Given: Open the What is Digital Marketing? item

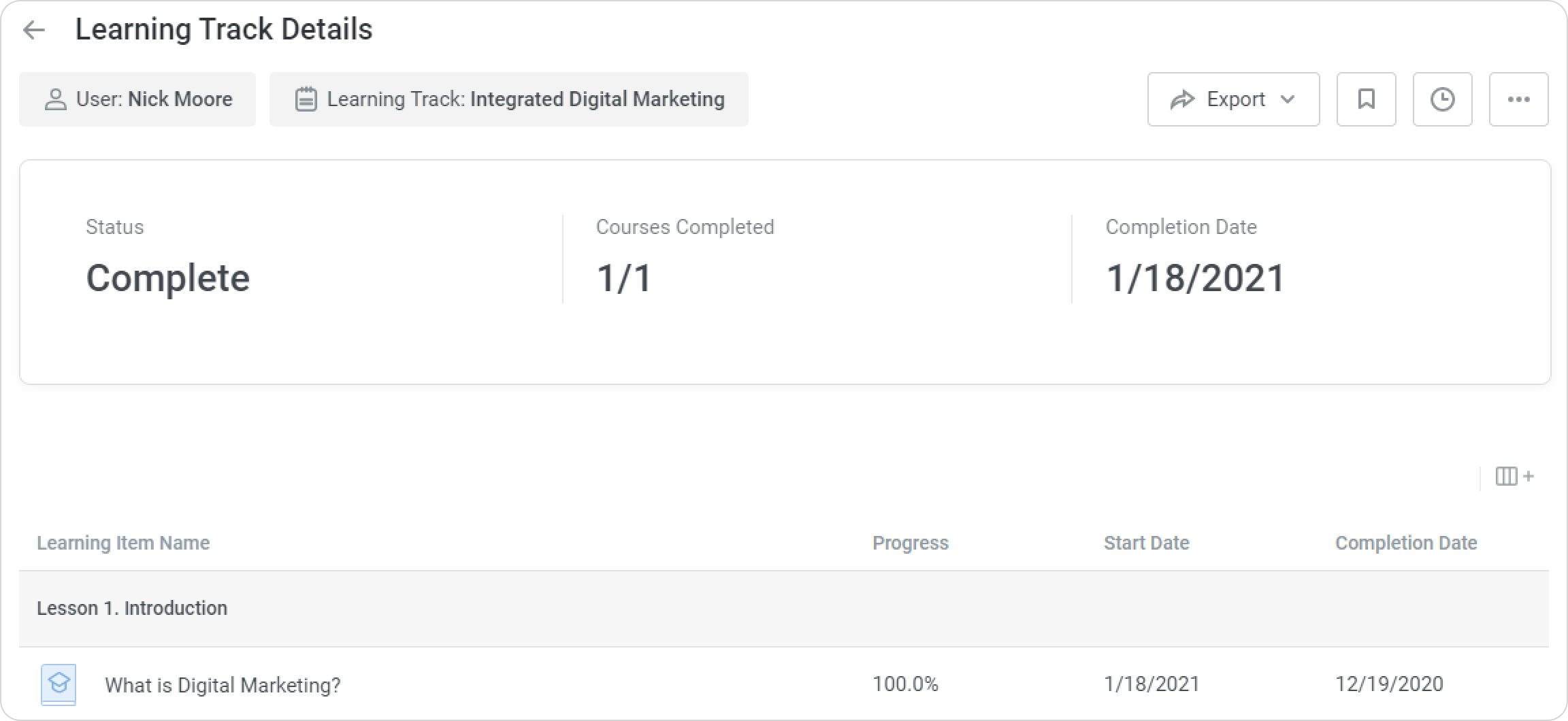Looking at the screenshot, I should pos(223,685).
